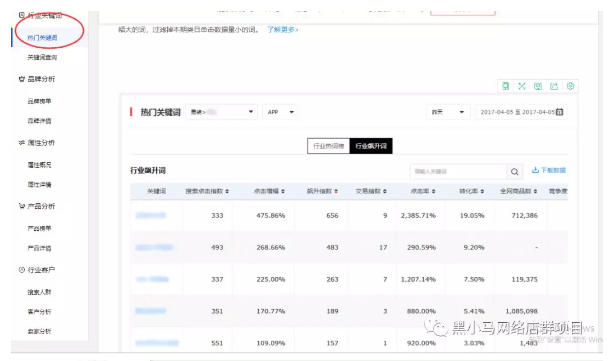Image resolution: width=609 pixels, height=361 pixels.
Task: Click the 1,085,098 product count cell
Action: point(522,311)
